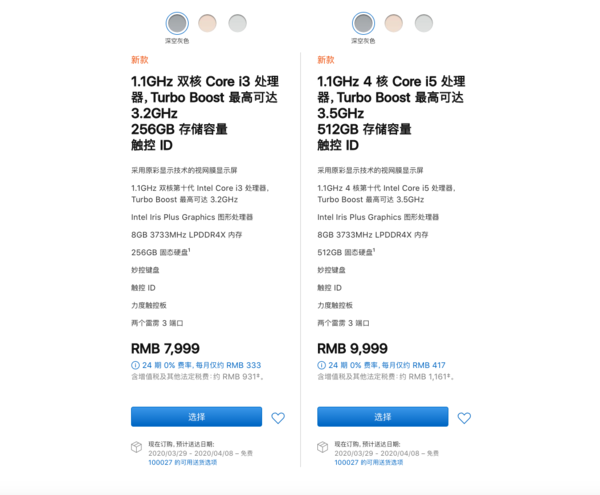Image resolution: width=600 pixels, height=495 pixels.
Task: Open info icon beside RMB 333 installment
Action: click(135, 365)
